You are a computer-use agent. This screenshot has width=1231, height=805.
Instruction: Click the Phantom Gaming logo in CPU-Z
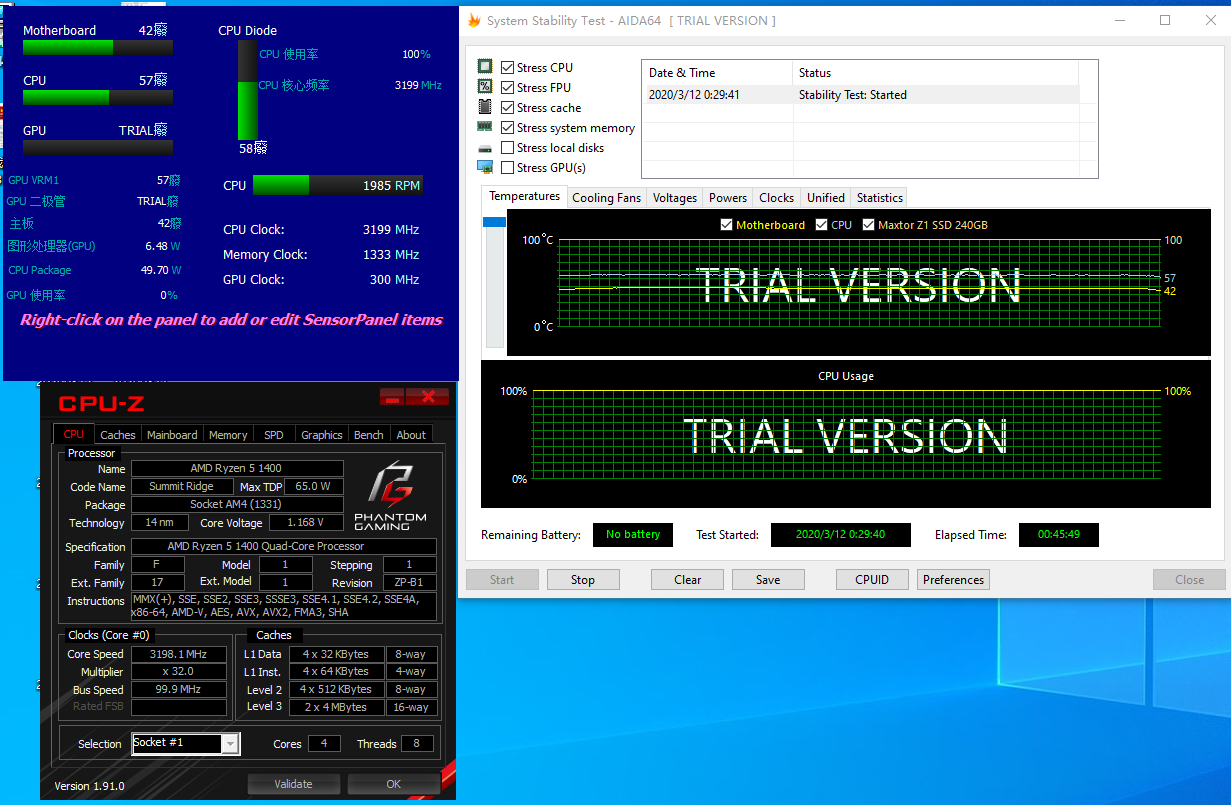(390, 495)
